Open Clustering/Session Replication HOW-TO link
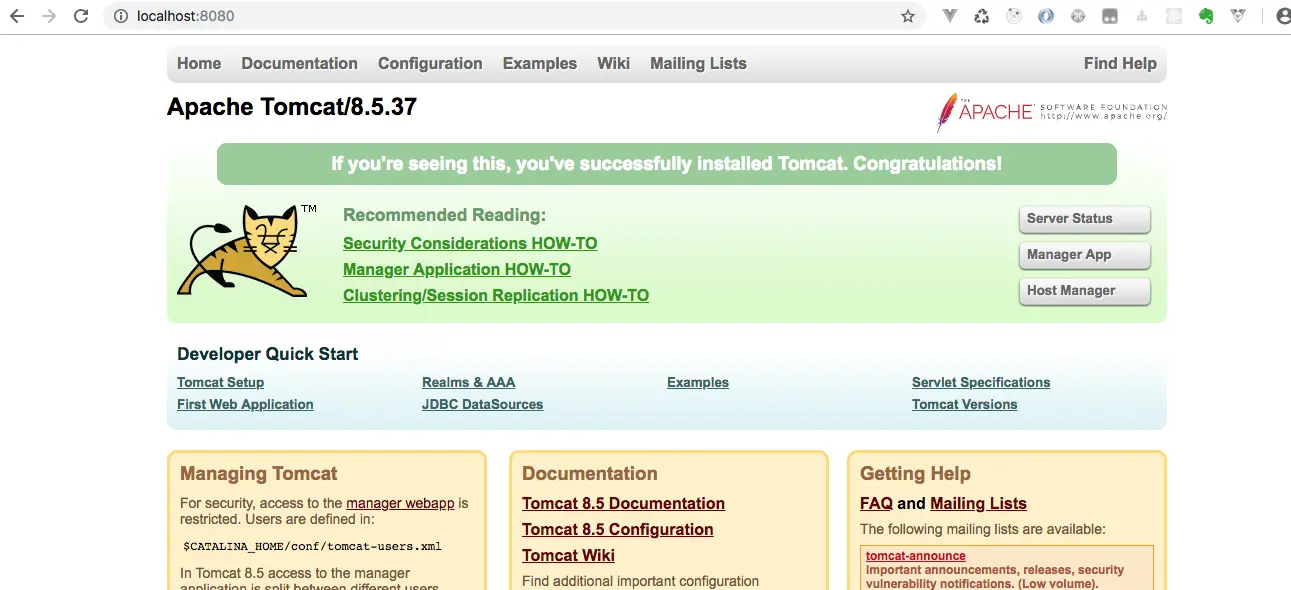 496,295
